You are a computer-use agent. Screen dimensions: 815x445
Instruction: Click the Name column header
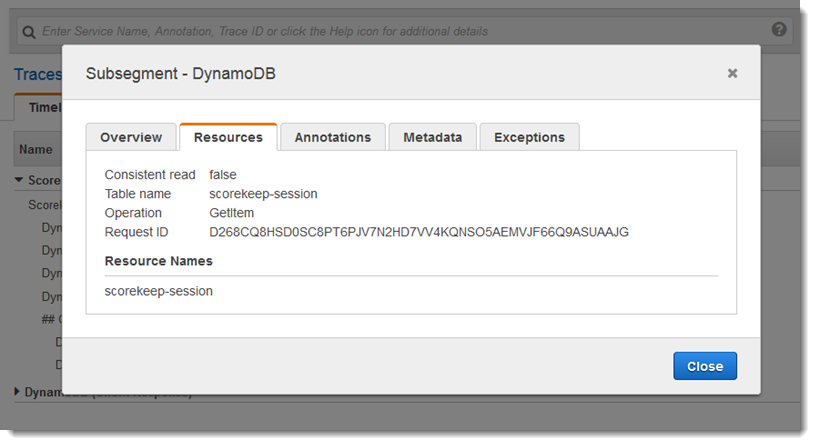36,149
